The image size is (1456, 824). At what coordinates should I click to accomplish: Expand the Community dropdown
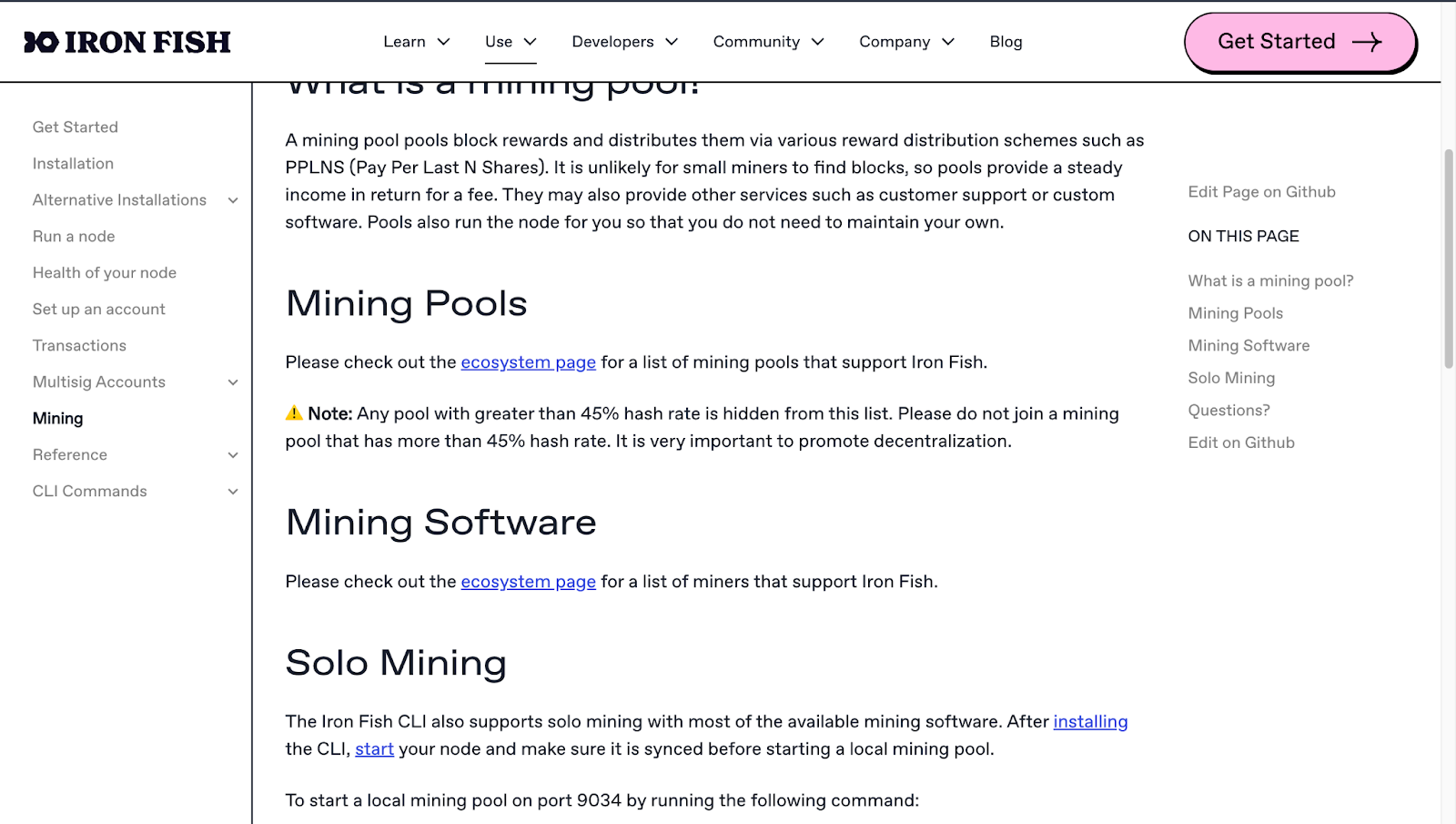(819, 41)
